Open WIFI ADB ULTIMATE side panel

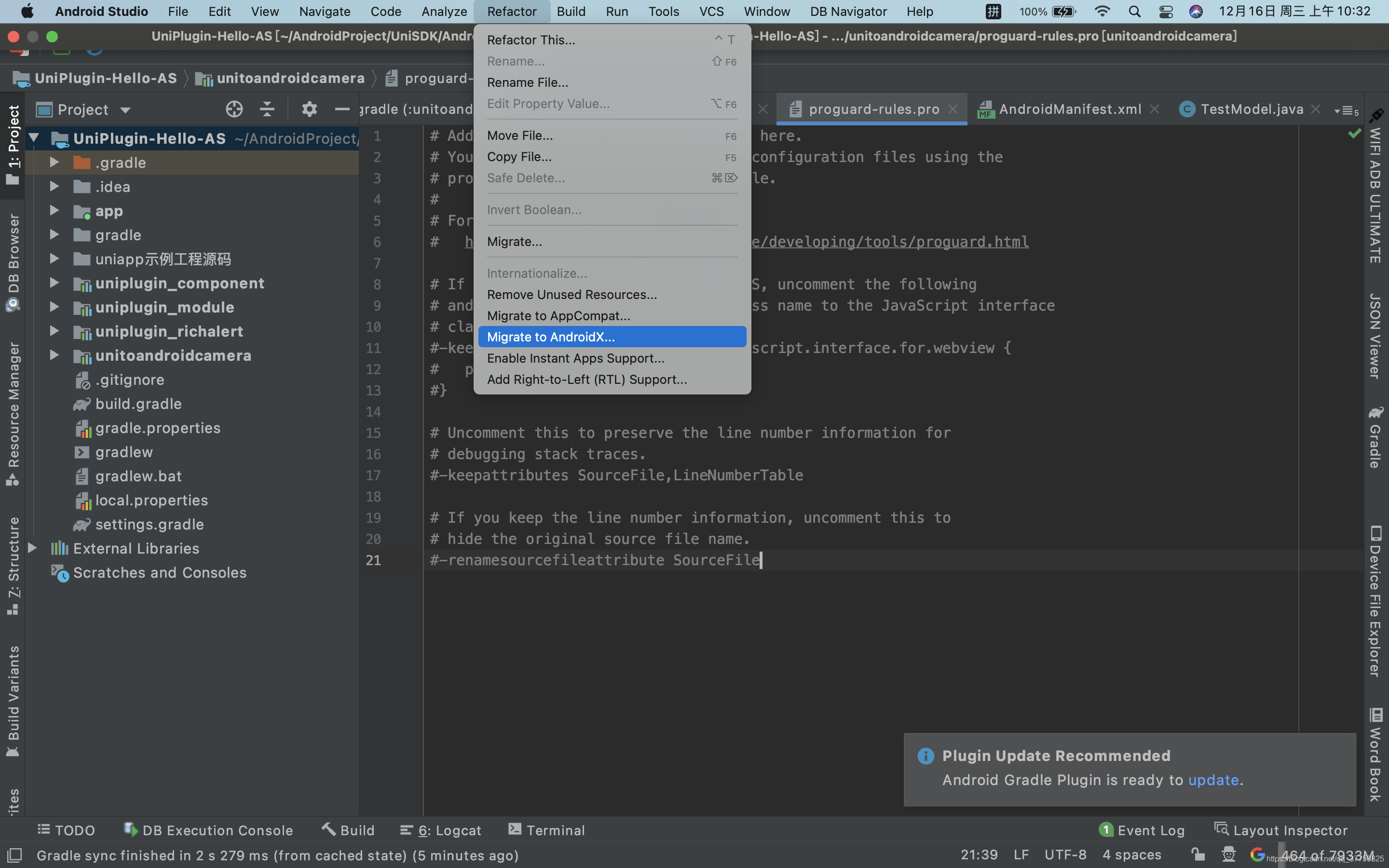tap(1376, 187)
